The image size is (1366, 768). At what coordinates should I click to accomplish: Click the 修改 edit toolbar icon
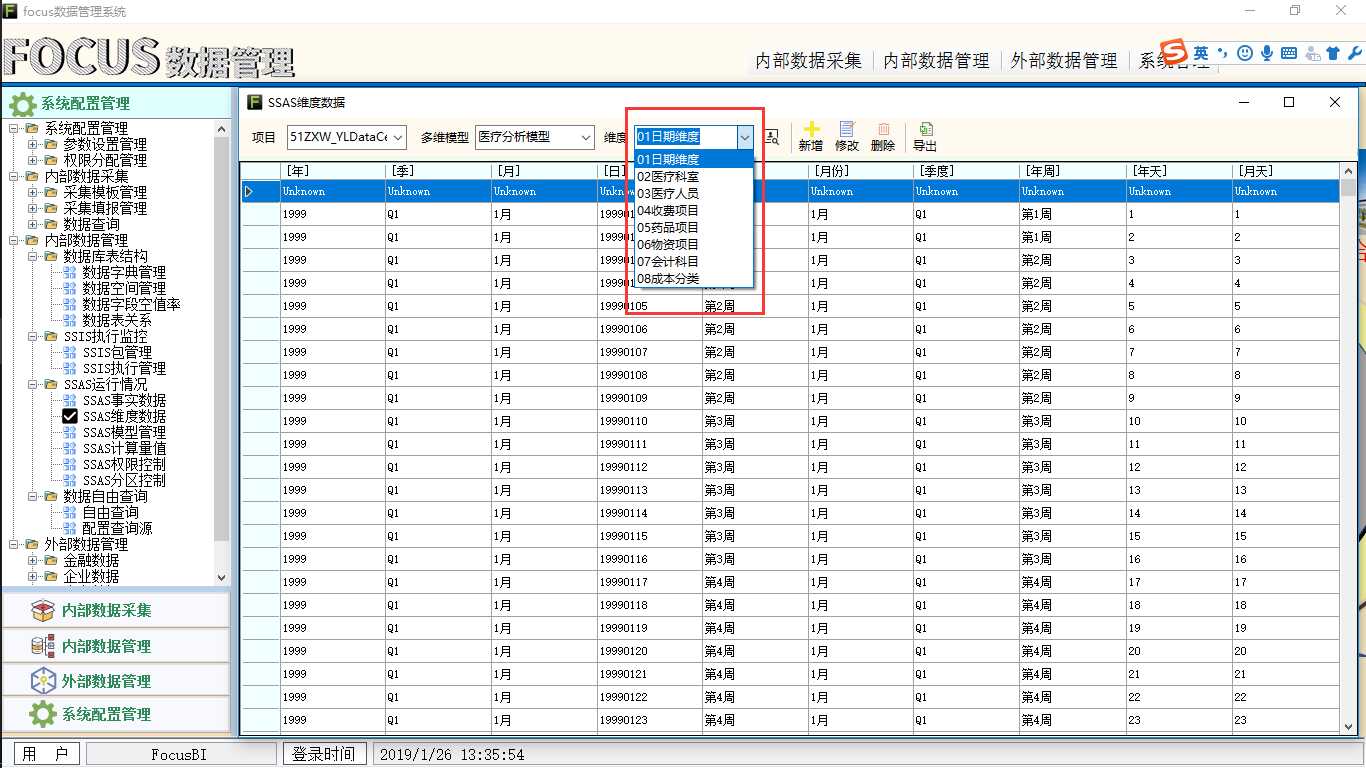pyautogui.click(x=847, y=129)
